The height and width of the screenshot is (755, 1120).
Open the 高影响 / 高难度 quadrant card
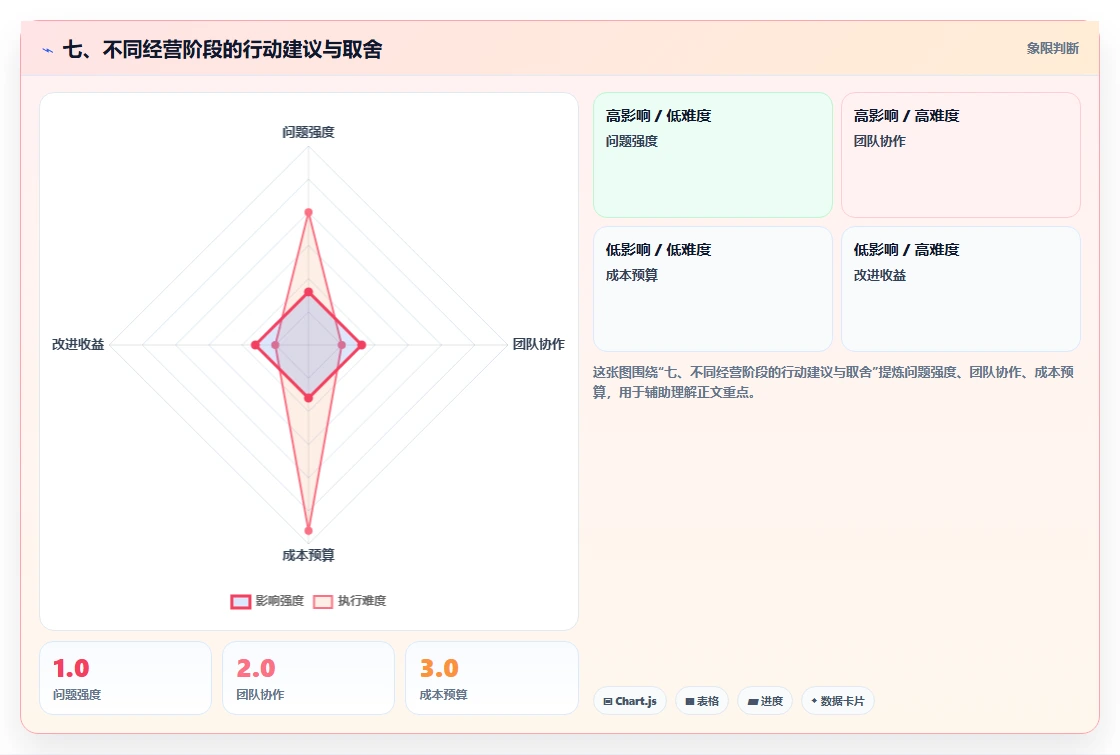961,155
